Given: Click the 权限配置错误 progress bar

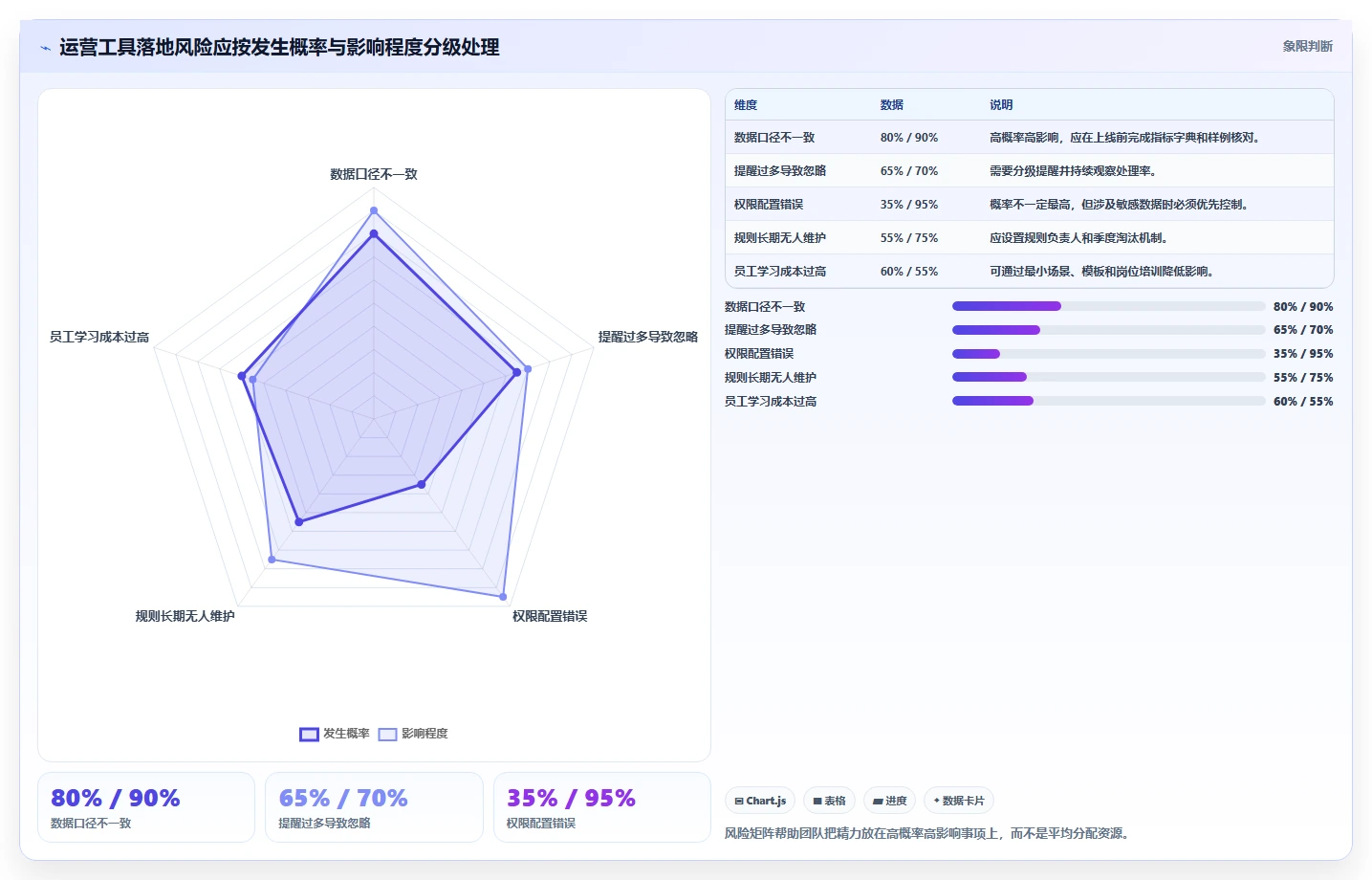Looking at the screenshot, I should 1108,354.
